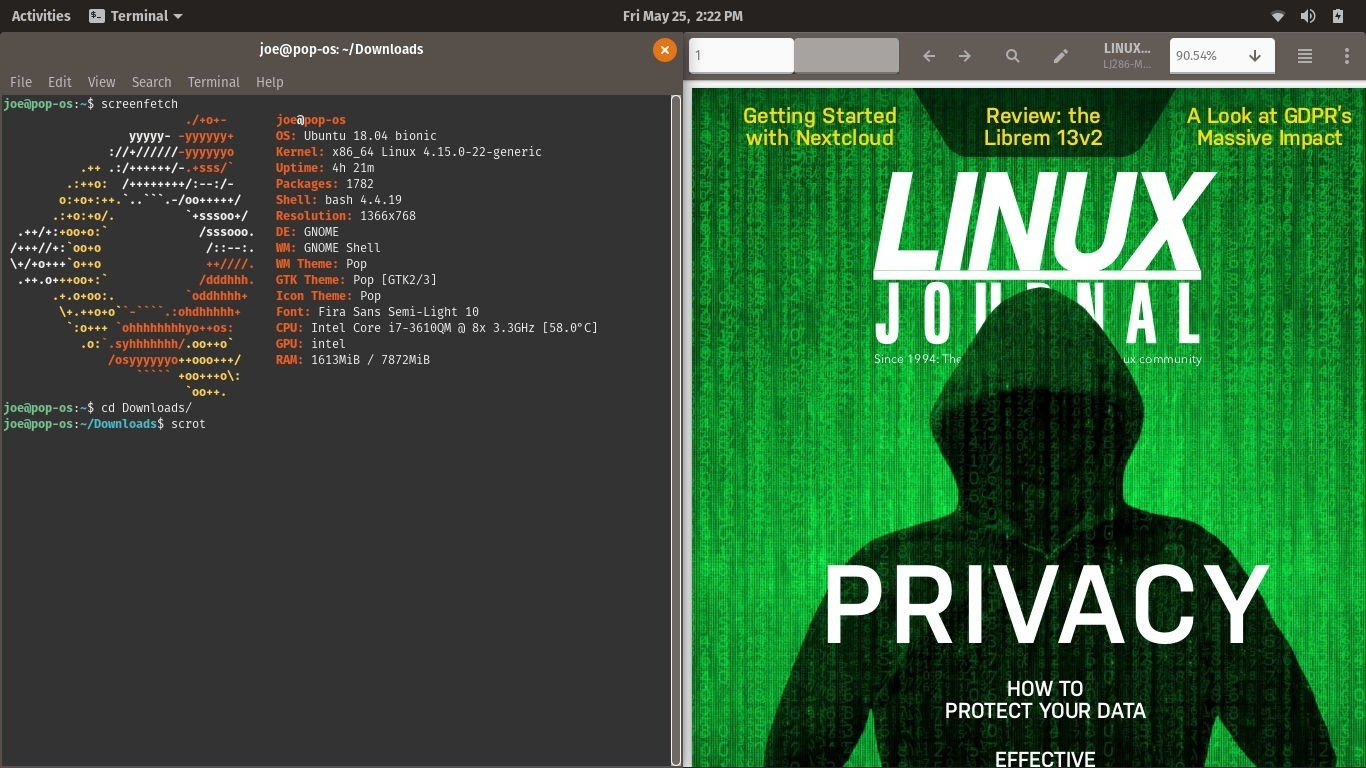This screenshot has height=768, width=1366.
Task: Open the terminal Help menu
Action: 270,82
